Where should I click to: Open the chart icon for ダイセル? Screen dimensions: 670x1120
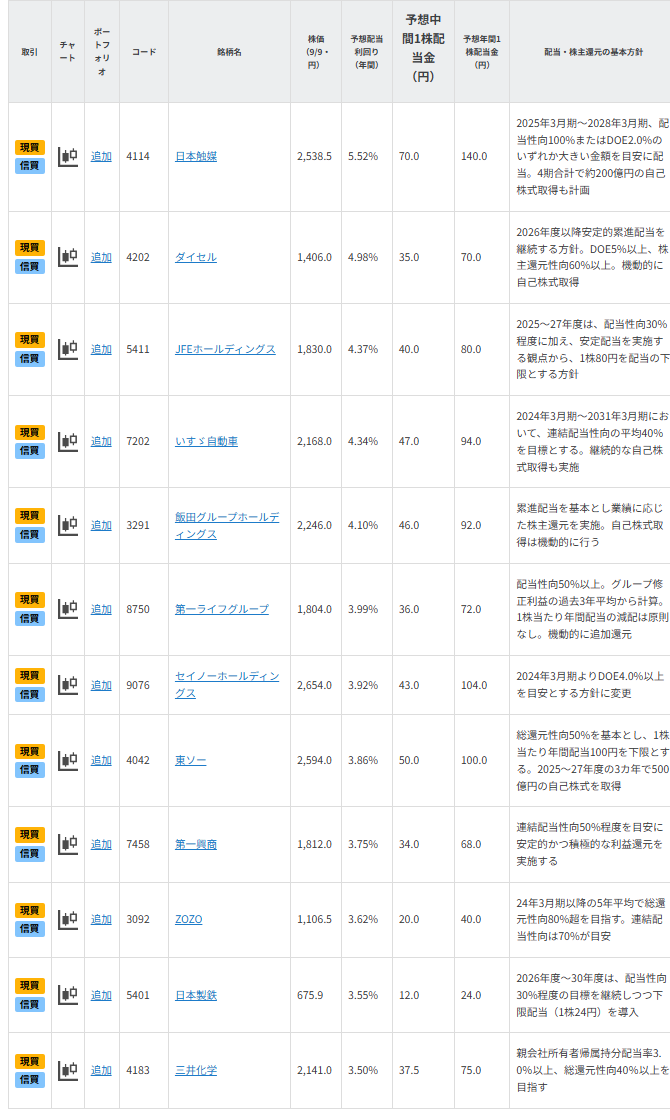[68, 257]
